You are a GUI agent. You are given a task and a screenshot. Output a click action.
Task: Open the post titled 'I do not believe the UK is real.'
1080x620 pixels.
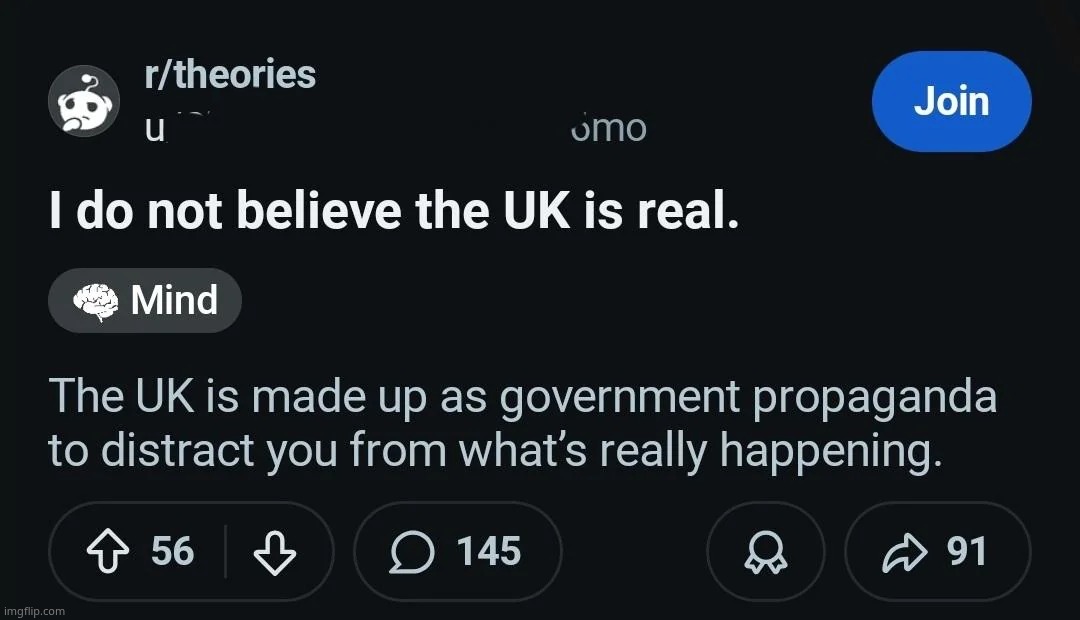click(x=394, y=211)
